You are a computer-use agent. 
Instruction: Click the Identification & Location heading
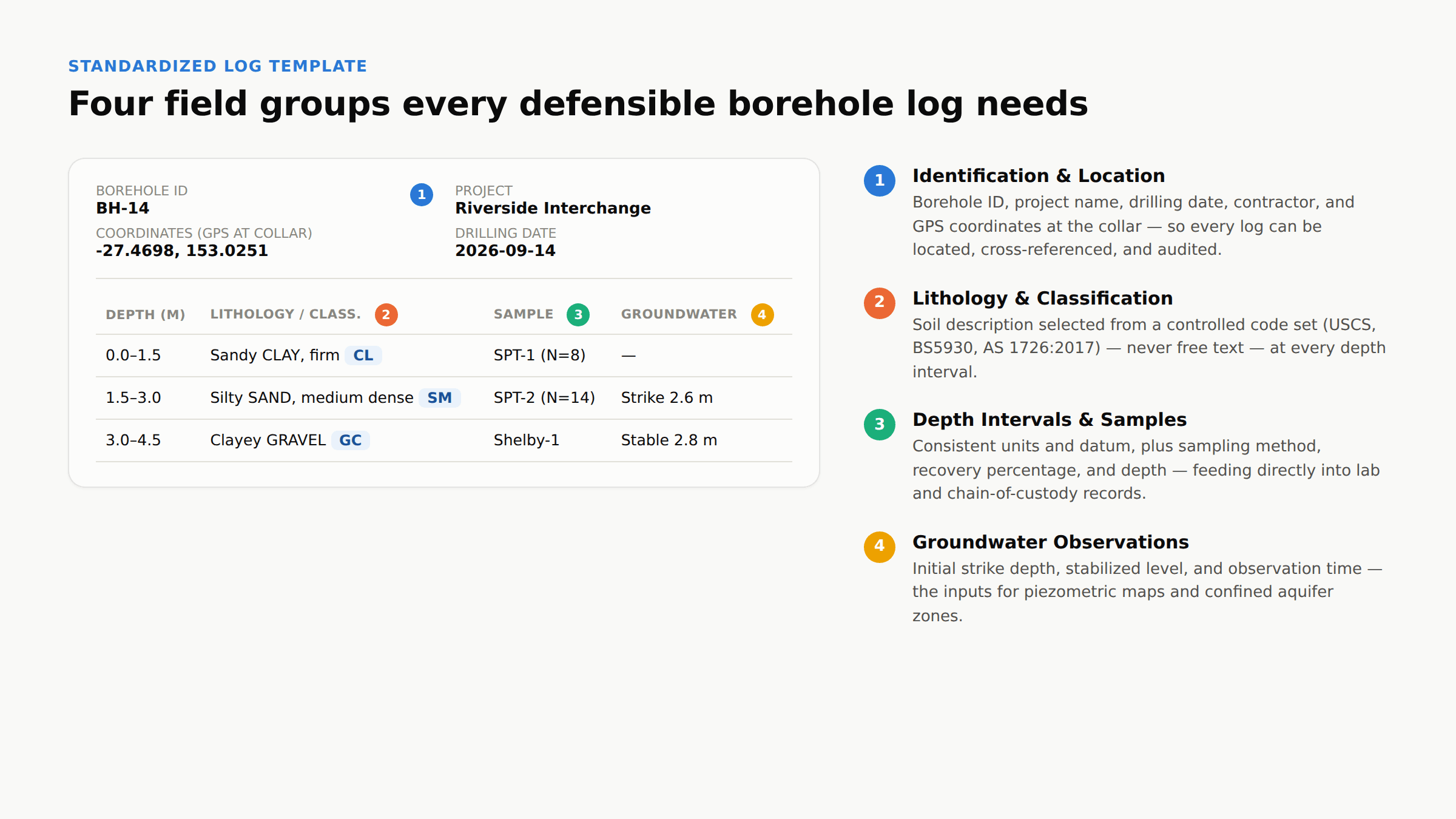[x=1039, y=176]
